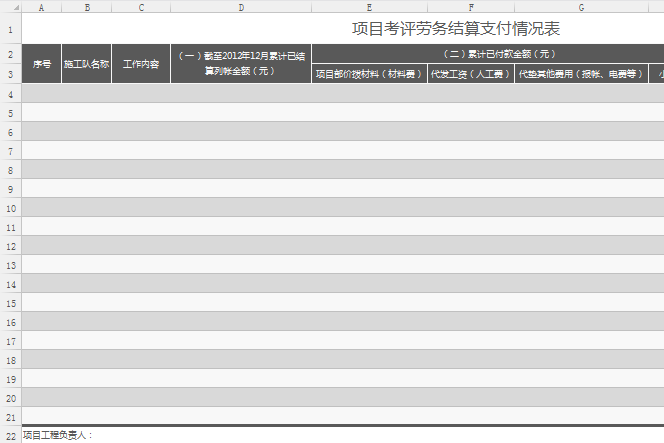
Task: Click column F header letter
Action: pos(470,6)
